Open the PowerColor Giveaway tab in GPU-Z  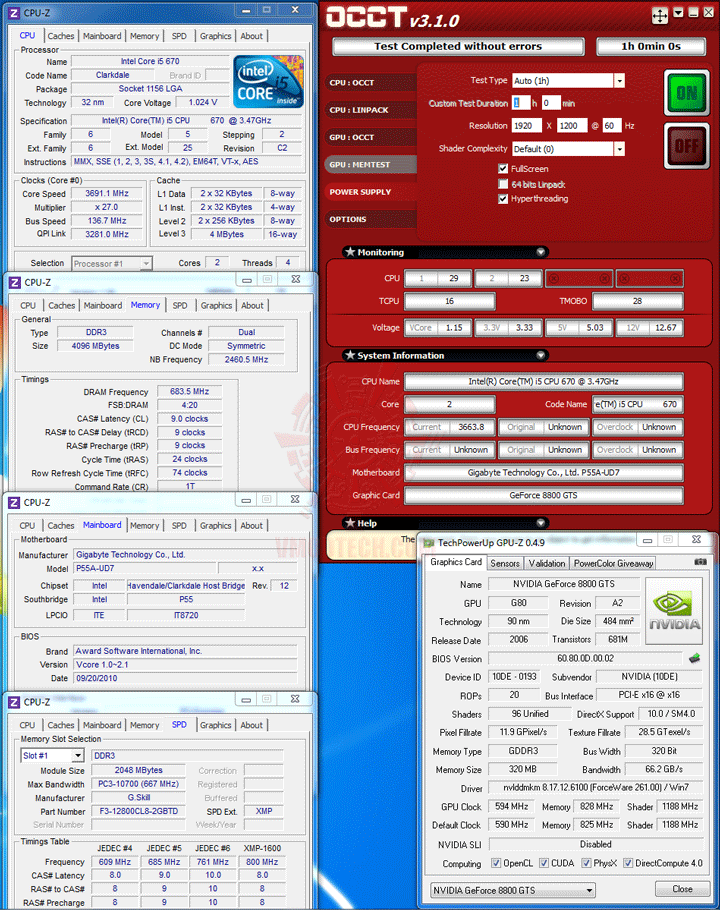coord(613,563)
